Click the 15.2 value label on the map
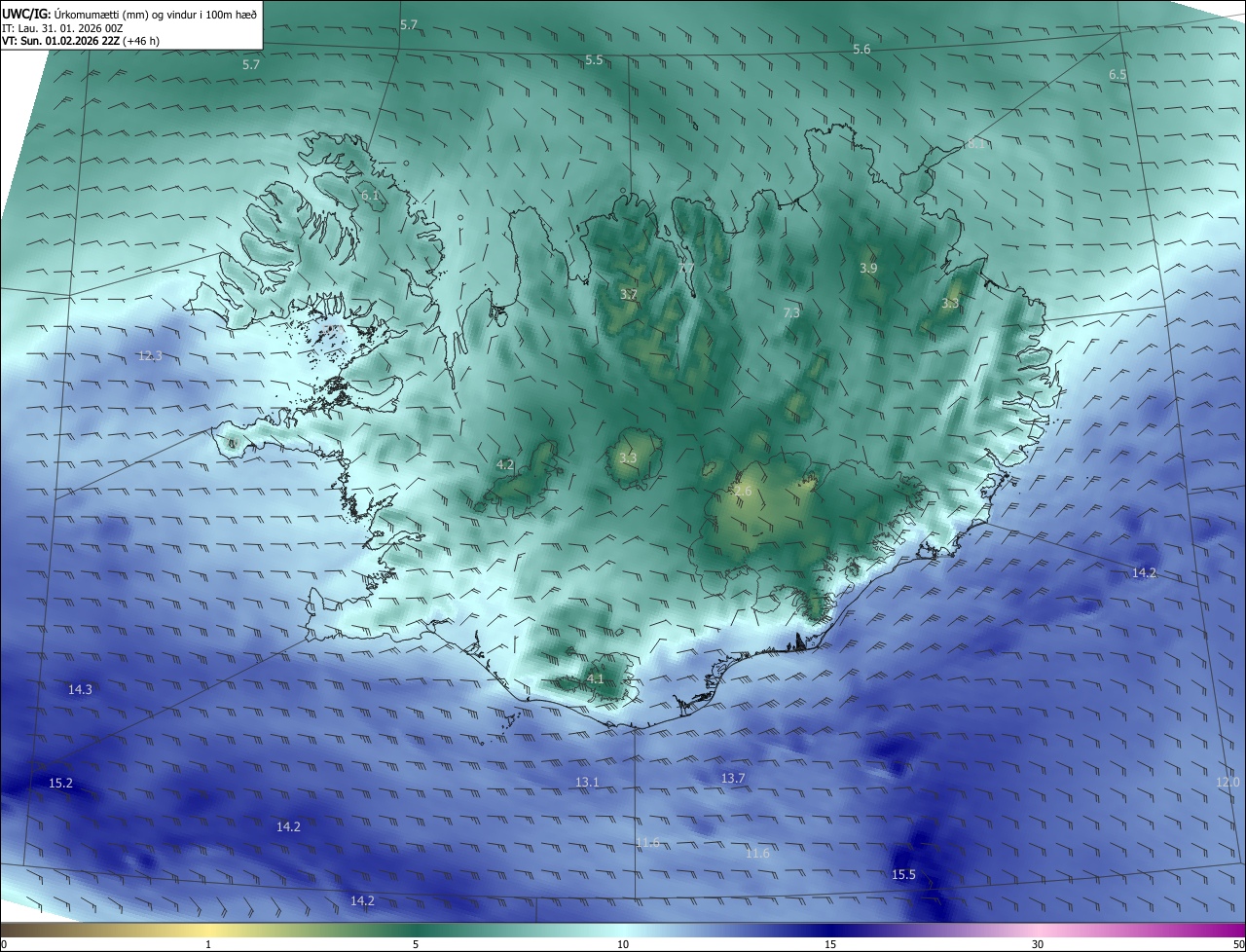Image resolution: width=1246 pixels, height=952 pixels. [60, 783]
